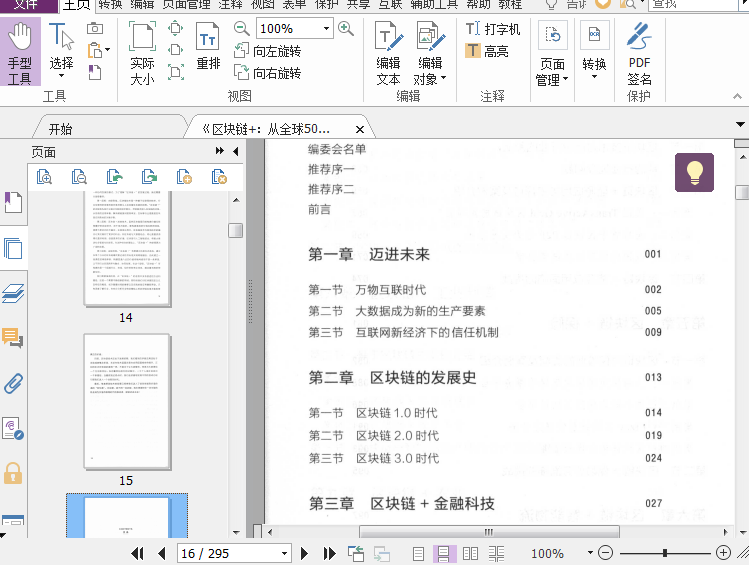Open the clipboard paste icon
This screenshot has width=749, height=565.
[x=95, y=50]
